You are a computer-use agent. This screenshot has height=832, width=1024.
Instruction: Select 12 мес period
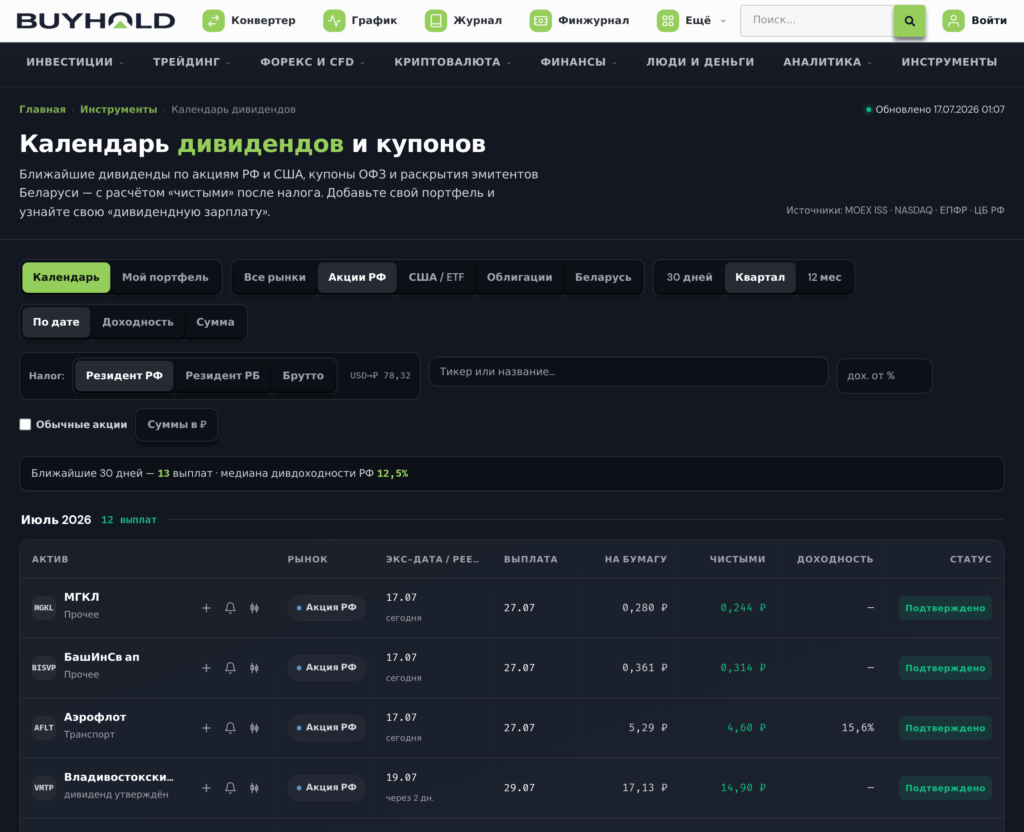tap(824, 277)
